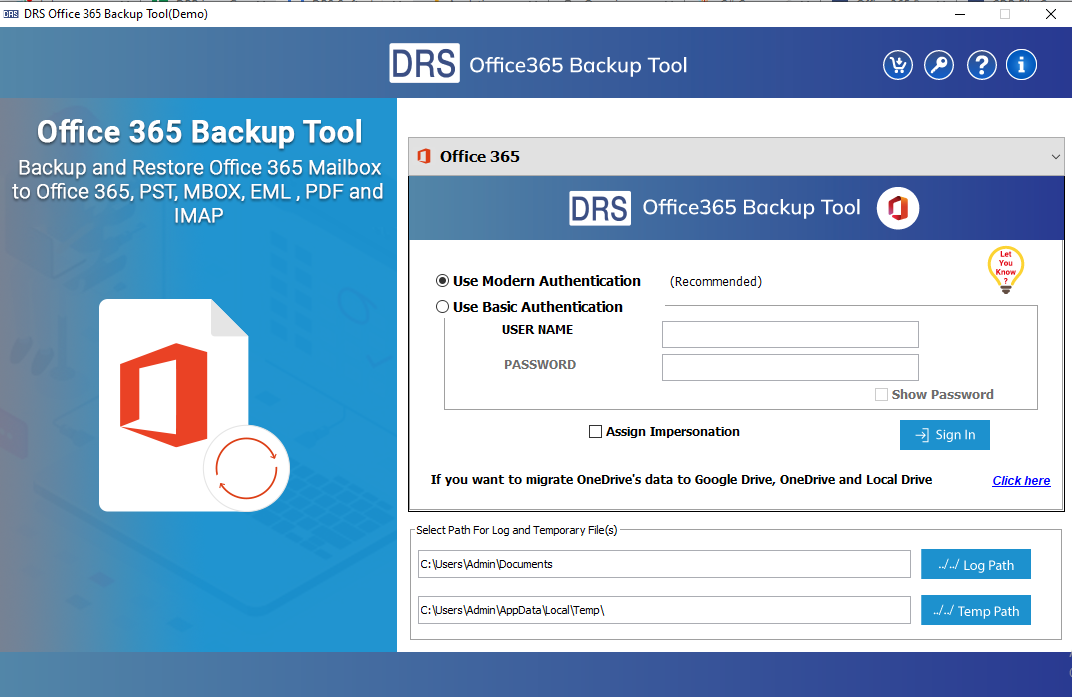Enable the Assign Impersonation checkbox
Screen dimensions: 1072x697
596,432
